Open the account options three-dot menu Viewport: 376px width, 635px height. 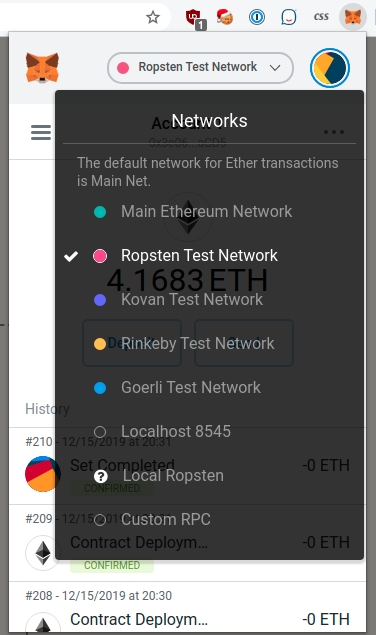click(x=334, y=132)
